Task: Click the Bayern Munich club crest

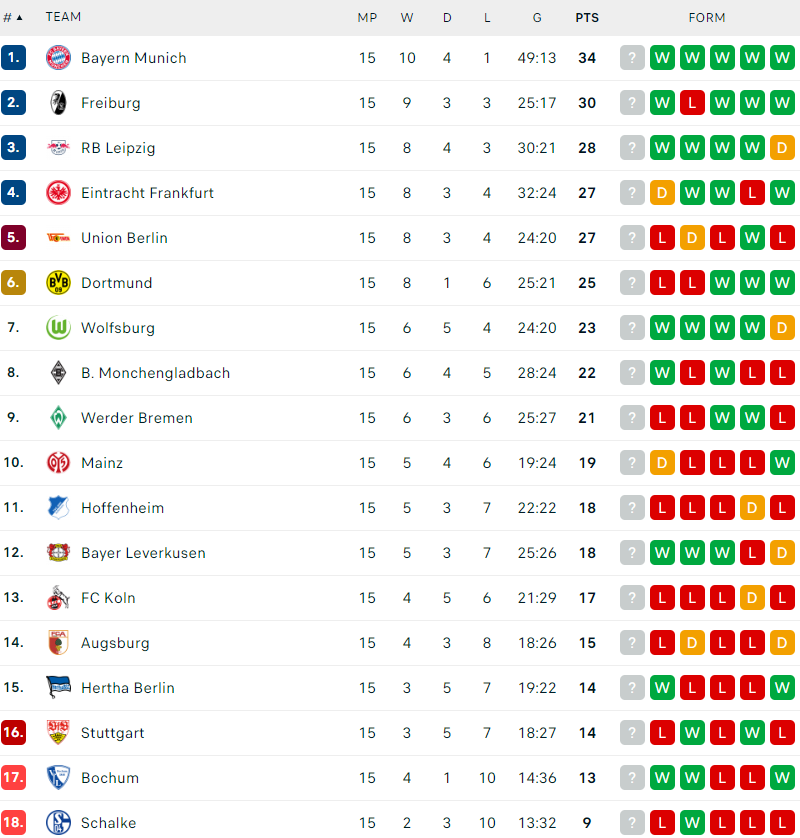Action: click(58, 58)
